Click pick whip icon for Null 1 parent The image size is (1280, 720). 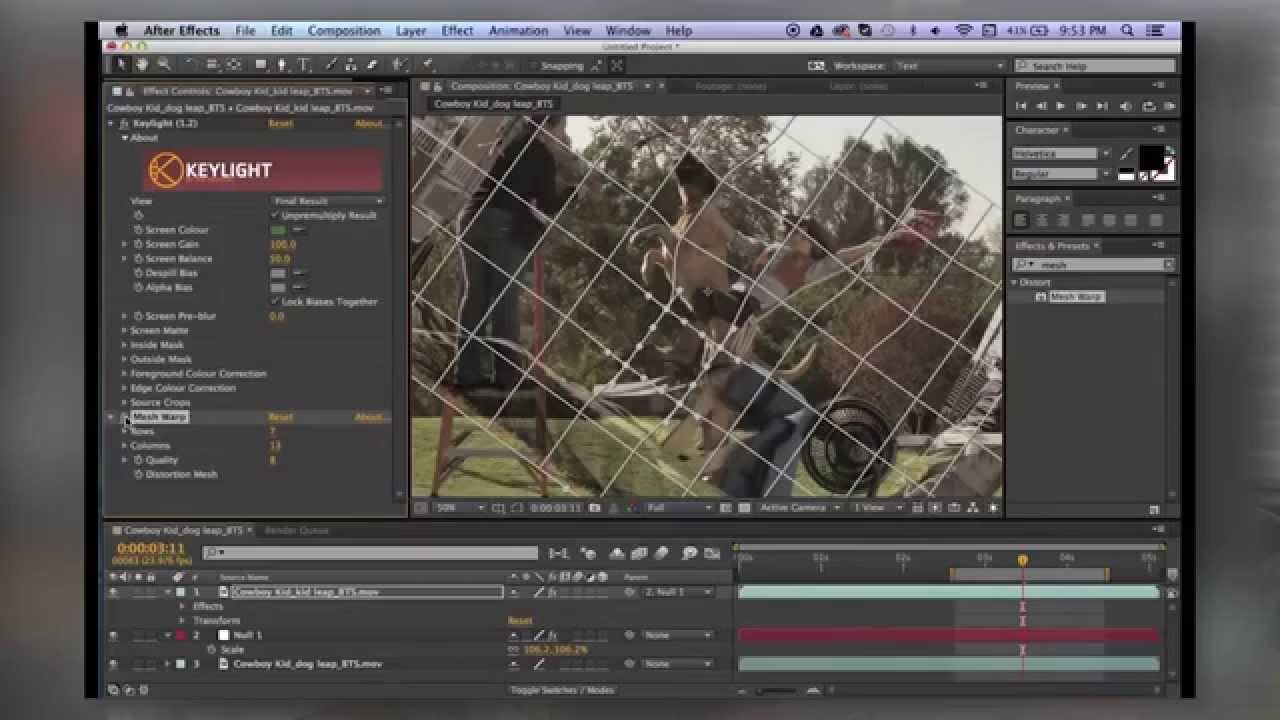pos(630,635)
